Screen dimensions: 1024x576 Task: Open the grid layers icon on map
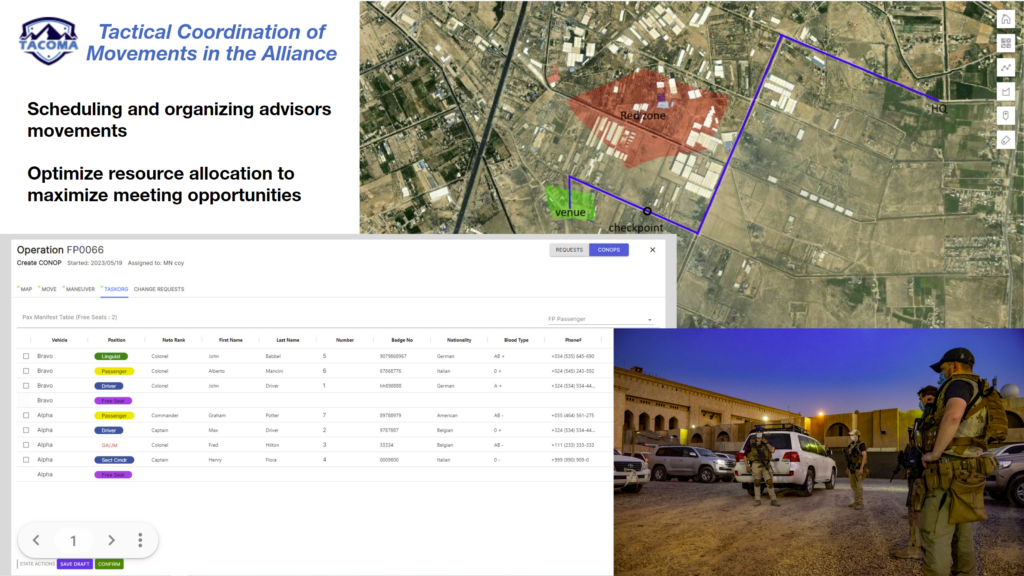(1005, 43)
